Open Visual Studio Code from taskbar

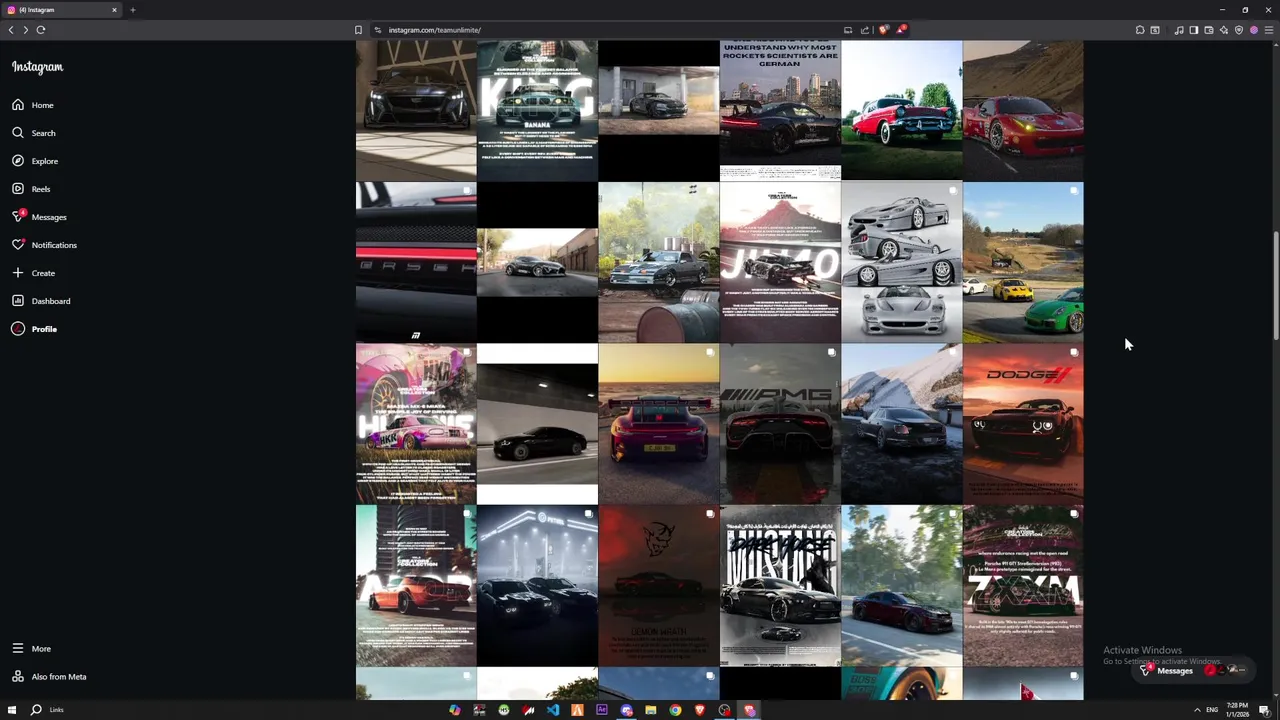(x=553, y=710)
